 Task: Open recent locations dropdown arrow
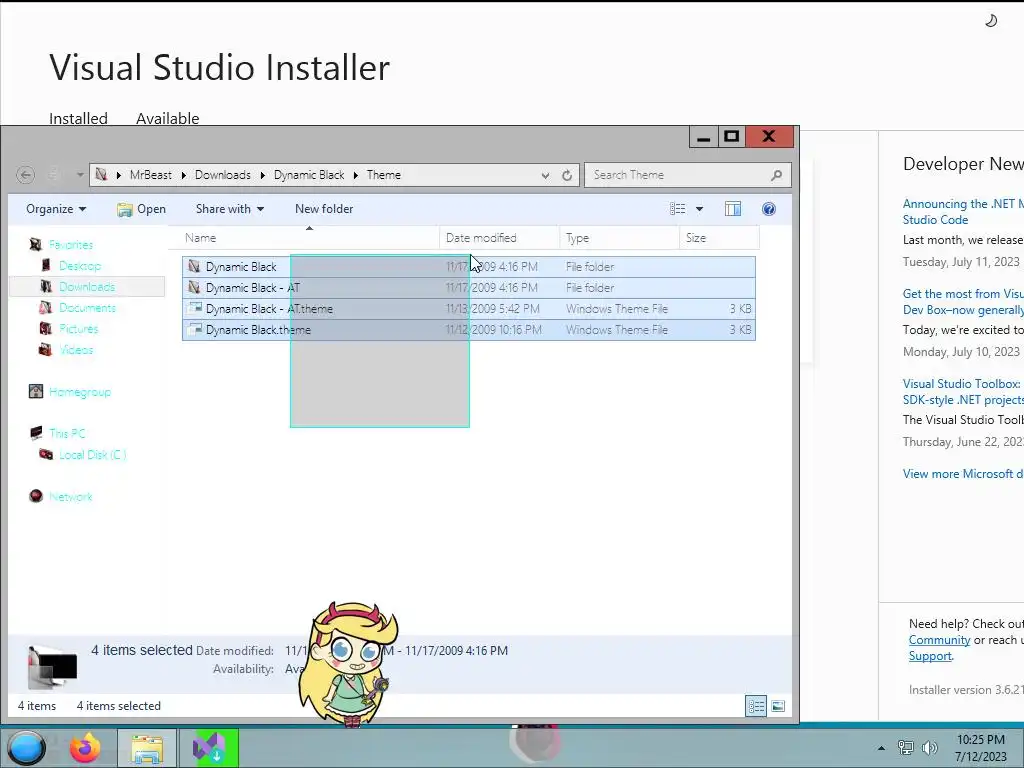(80, 175)
